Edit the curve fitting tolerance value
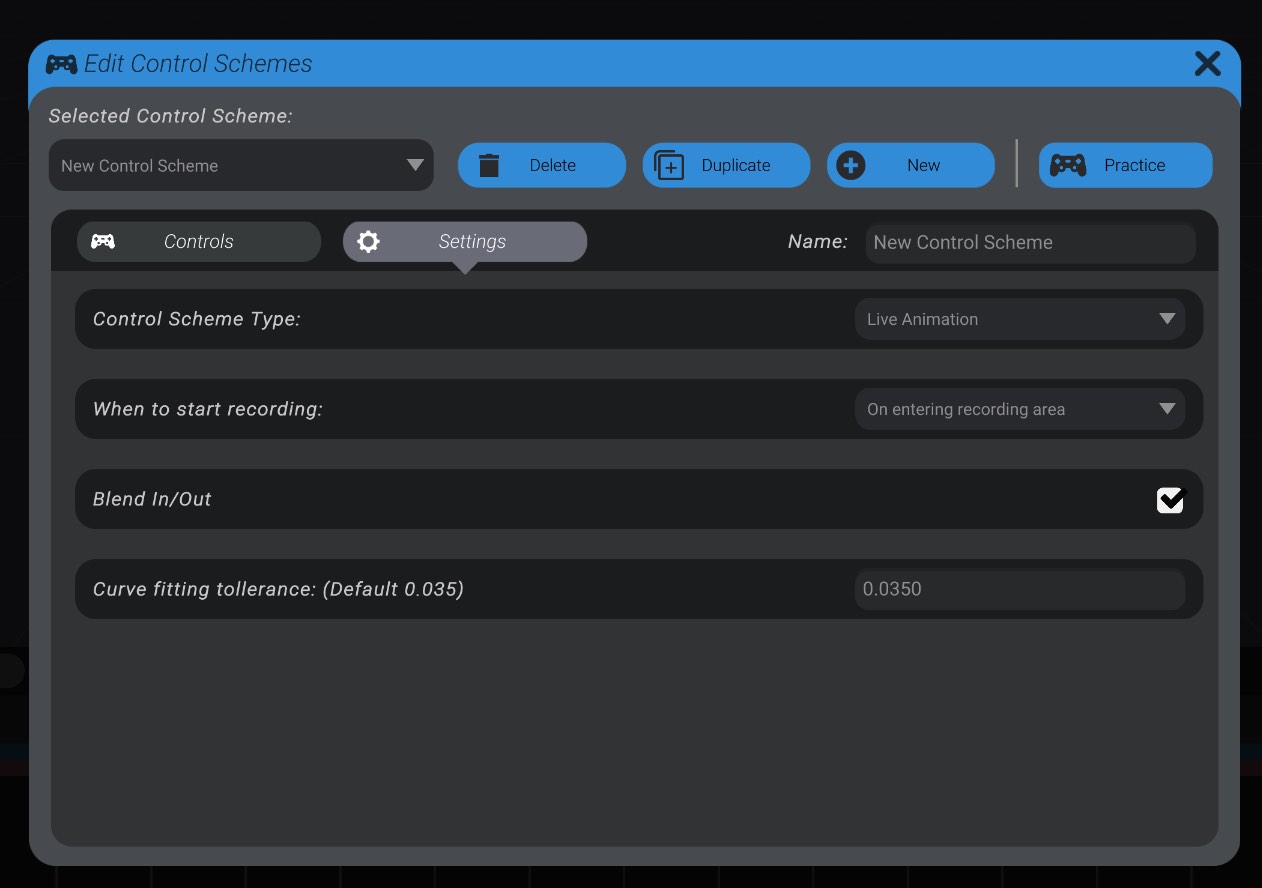 pyautogui.click(x=1019, y=589)
